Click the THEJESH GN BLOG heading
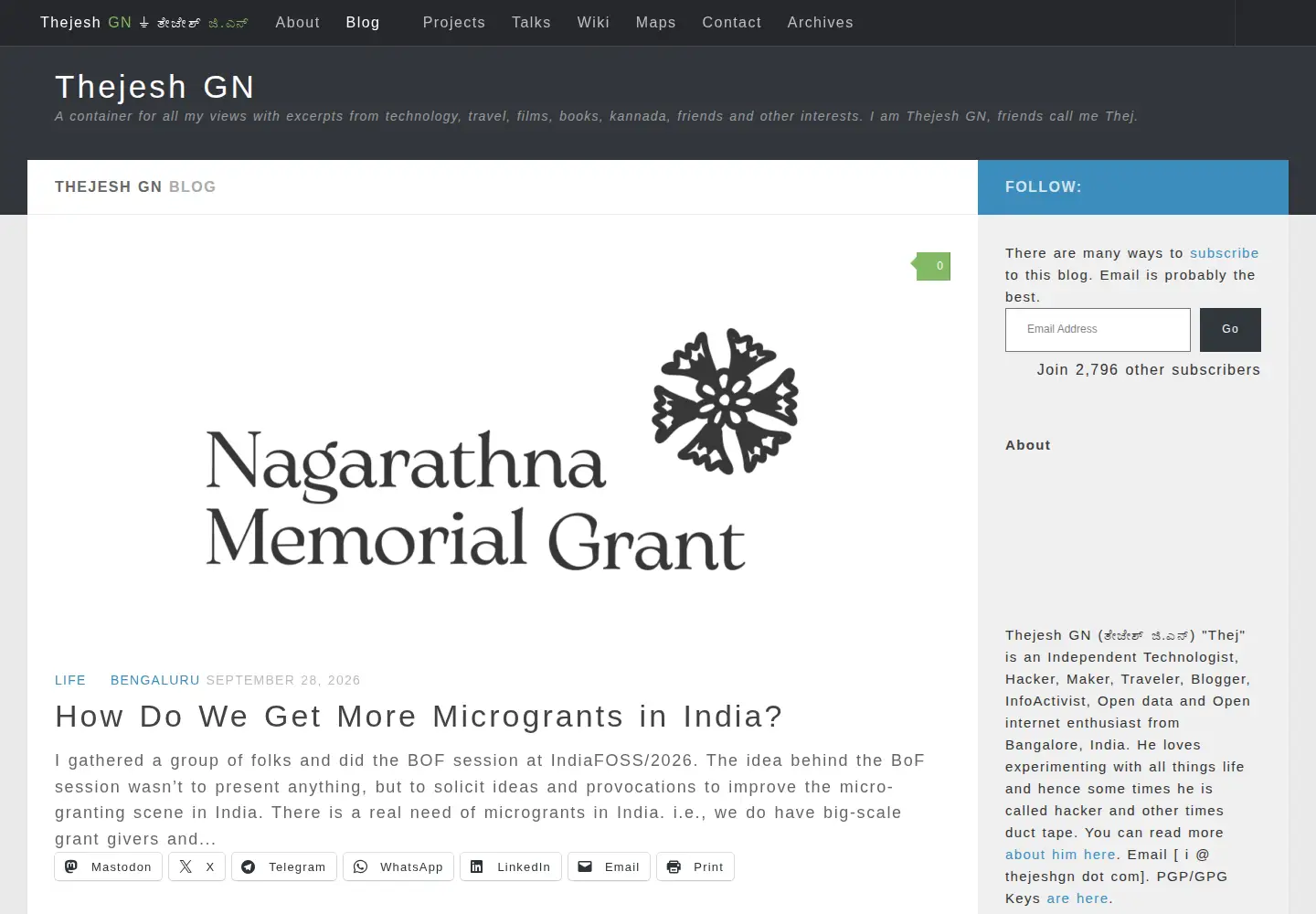 click(135, 186)
